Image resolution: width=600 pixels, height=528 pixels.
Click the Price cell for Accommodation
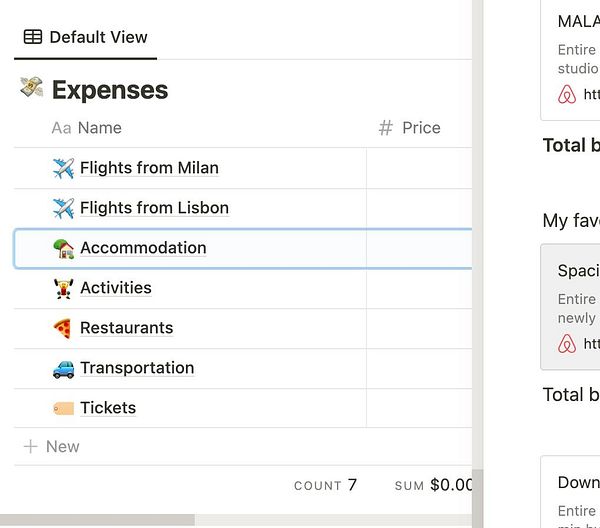(x=419, y=248)
